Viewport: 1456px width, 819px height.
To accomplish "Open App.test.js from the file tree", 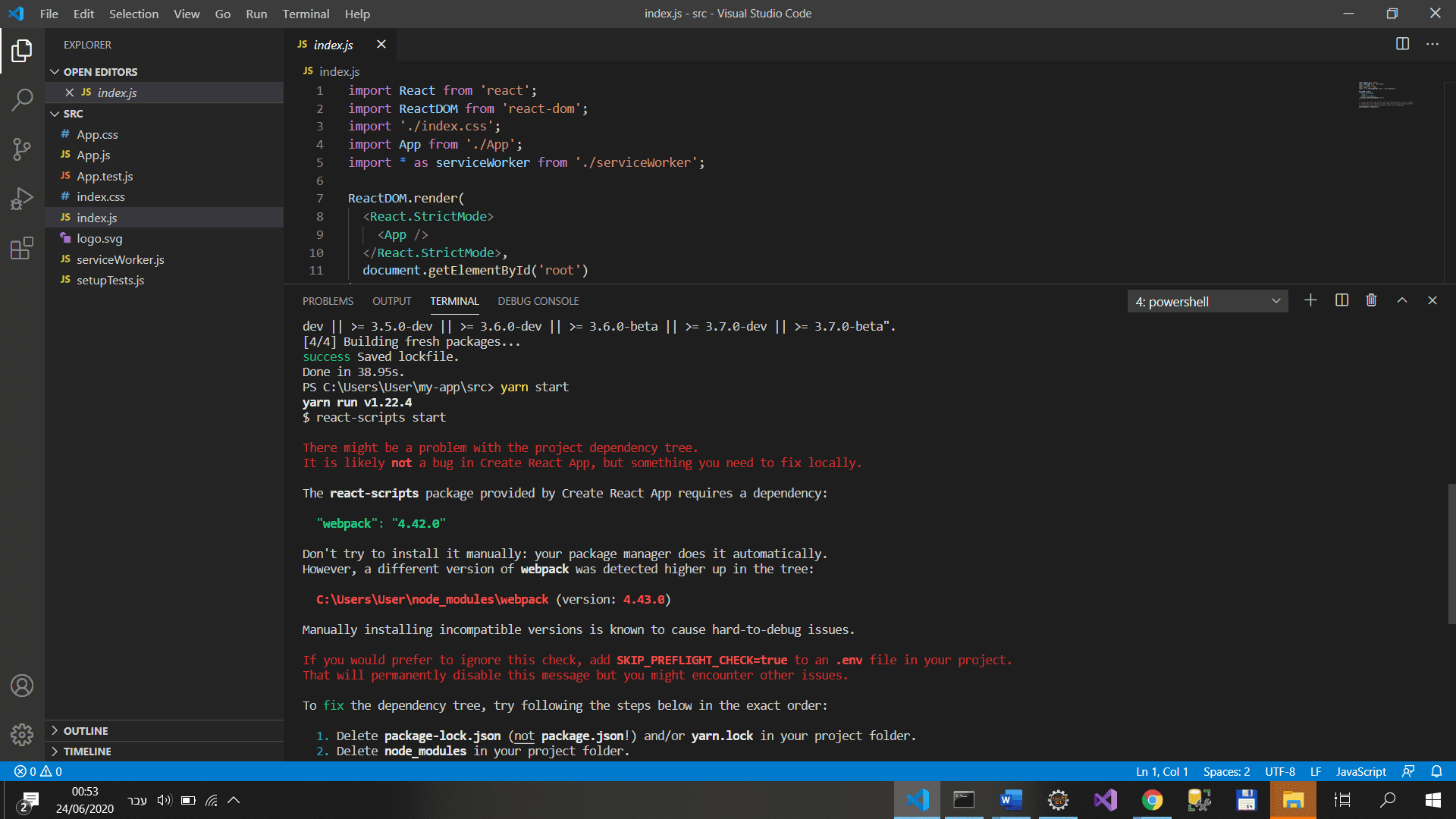I will coord(105,176).
